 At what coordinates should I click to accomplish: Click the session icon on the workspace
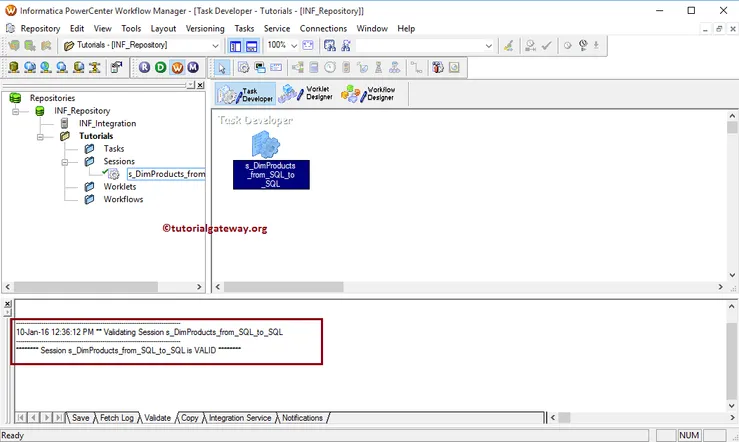pos(266,145)
